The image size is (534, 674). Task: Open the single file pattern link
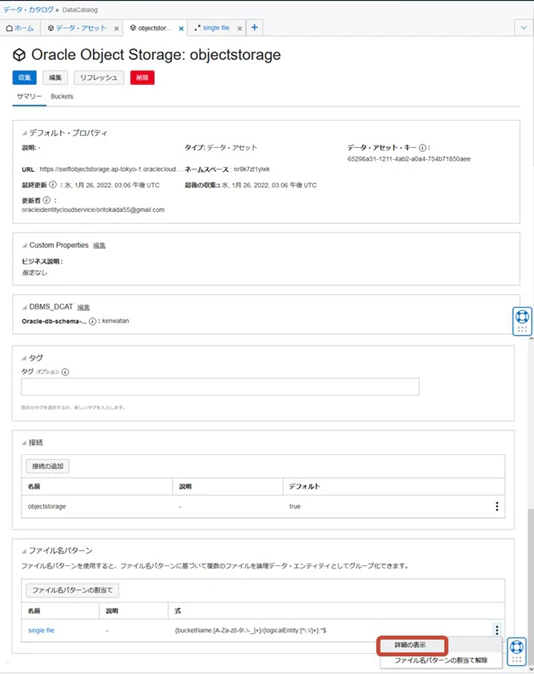click(41, 630)
